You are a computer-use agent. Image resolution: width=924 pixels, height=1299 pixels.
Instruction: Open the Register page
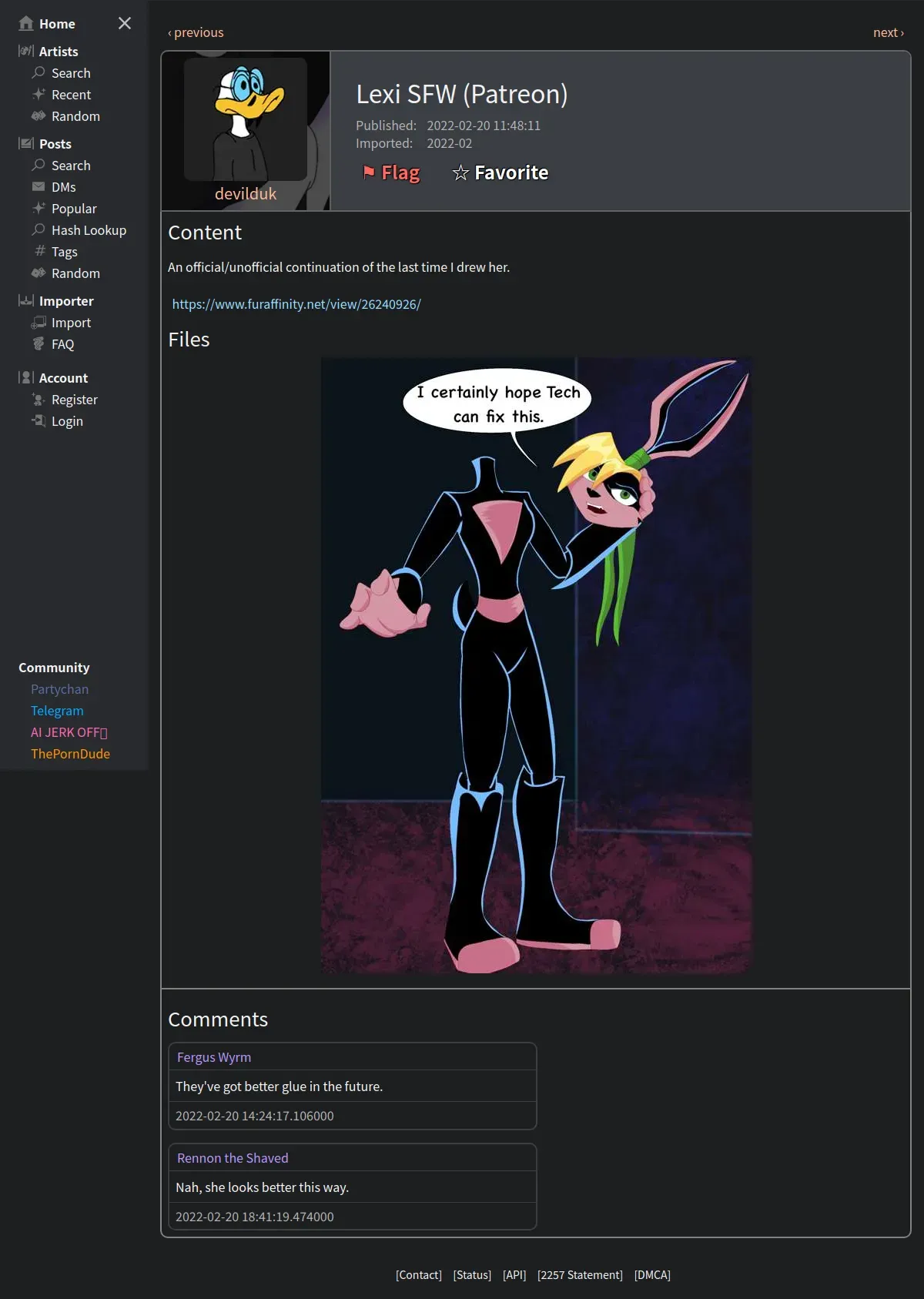(x=75, y=400)
